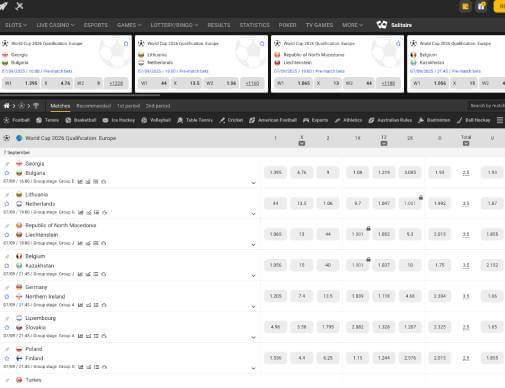
Task: Click the rocket icon in the top bar
Action: tap(4, 6)
